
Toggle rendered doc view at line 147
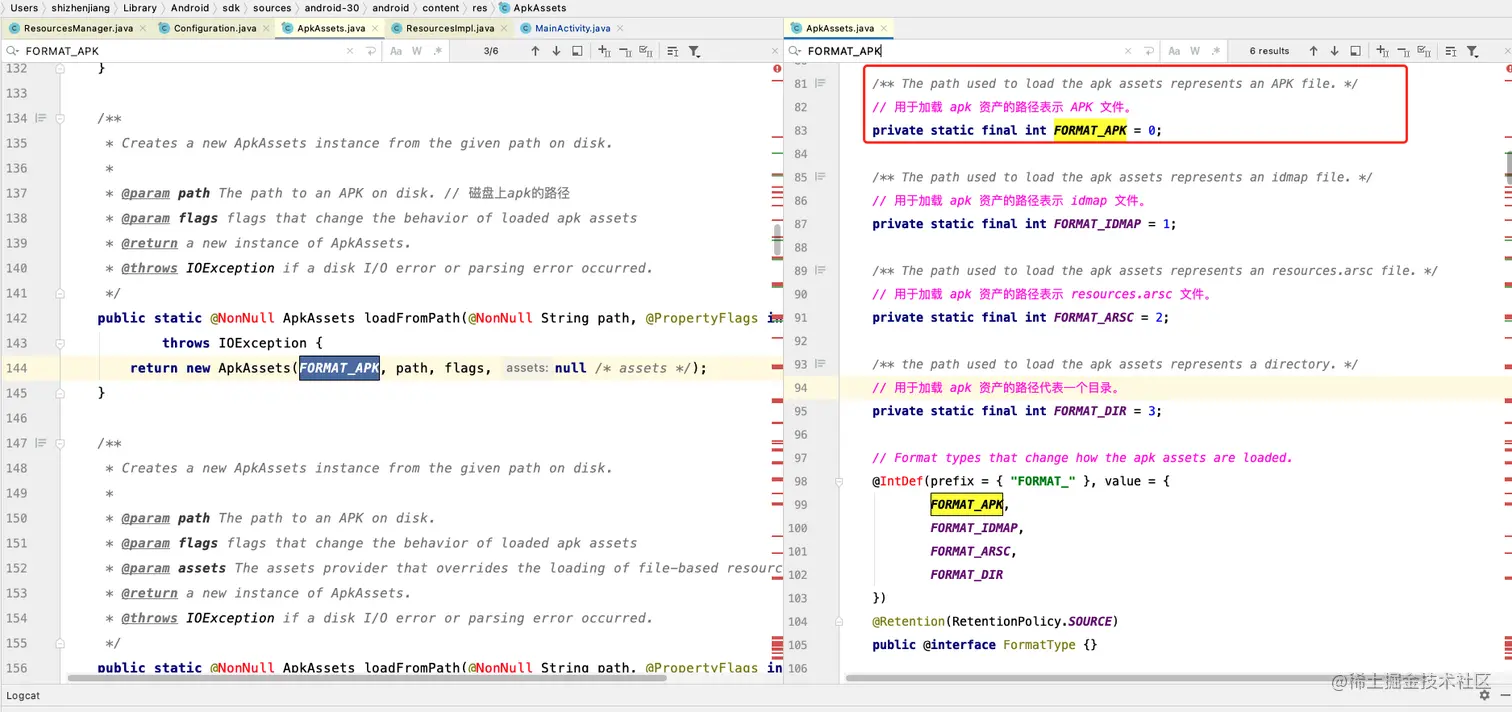pyautogui.click(x=41, y=443)
